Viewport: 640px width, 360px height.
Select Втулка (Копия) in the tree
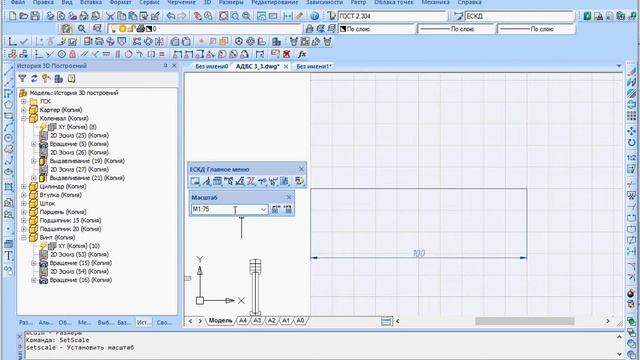coord(60,195)
